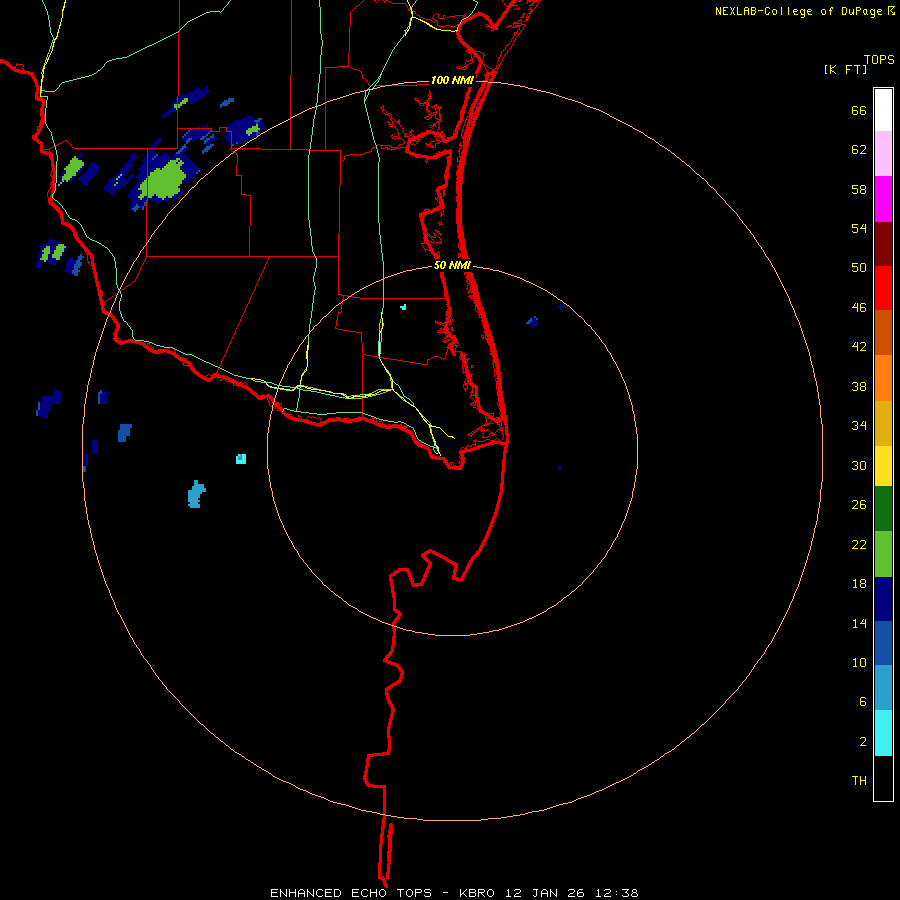900x900 pixels.
Task: Click the '100 NMI' range ring label
Action: pos(452,80)
